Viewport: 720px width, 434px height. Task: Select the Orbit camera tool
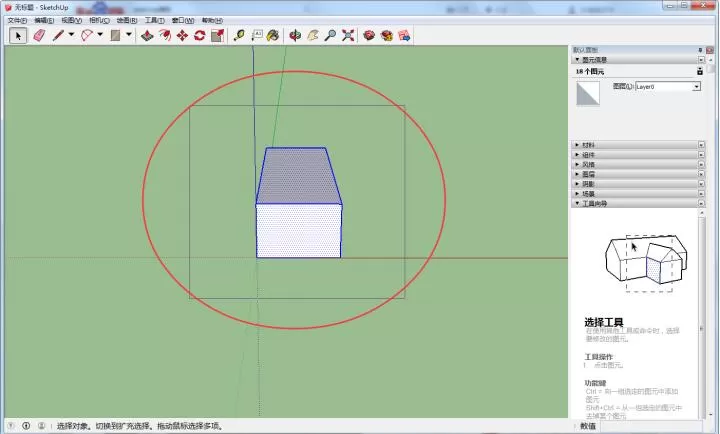point(295,35)
